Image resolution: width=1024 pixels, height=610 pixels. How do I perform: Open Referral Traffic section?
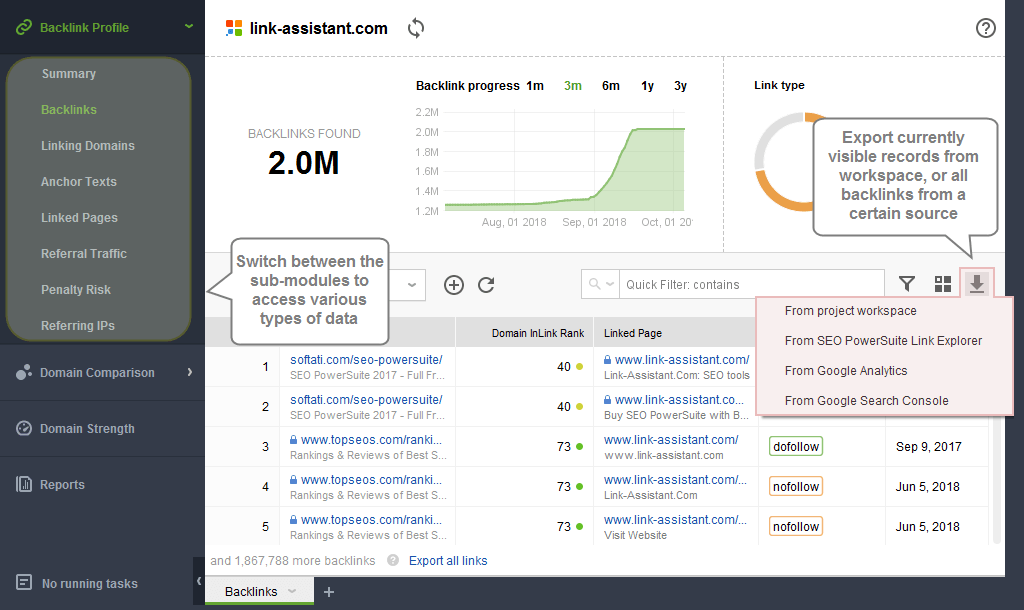(x=84, y=253)
